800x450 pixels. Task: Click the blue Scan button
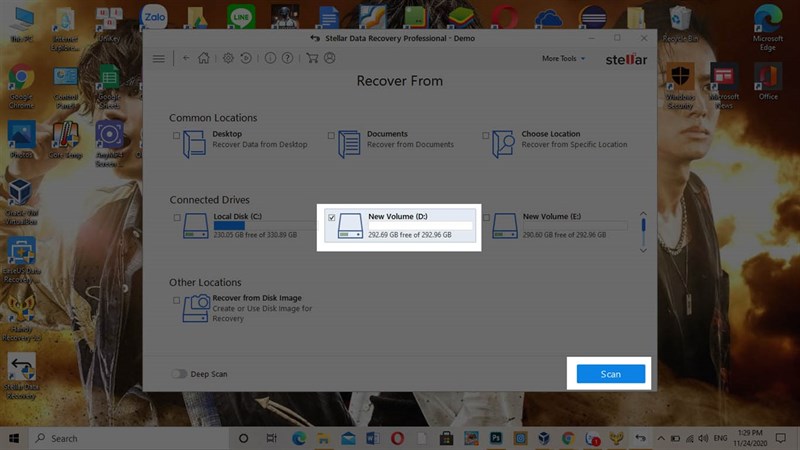tap(611, 374)
